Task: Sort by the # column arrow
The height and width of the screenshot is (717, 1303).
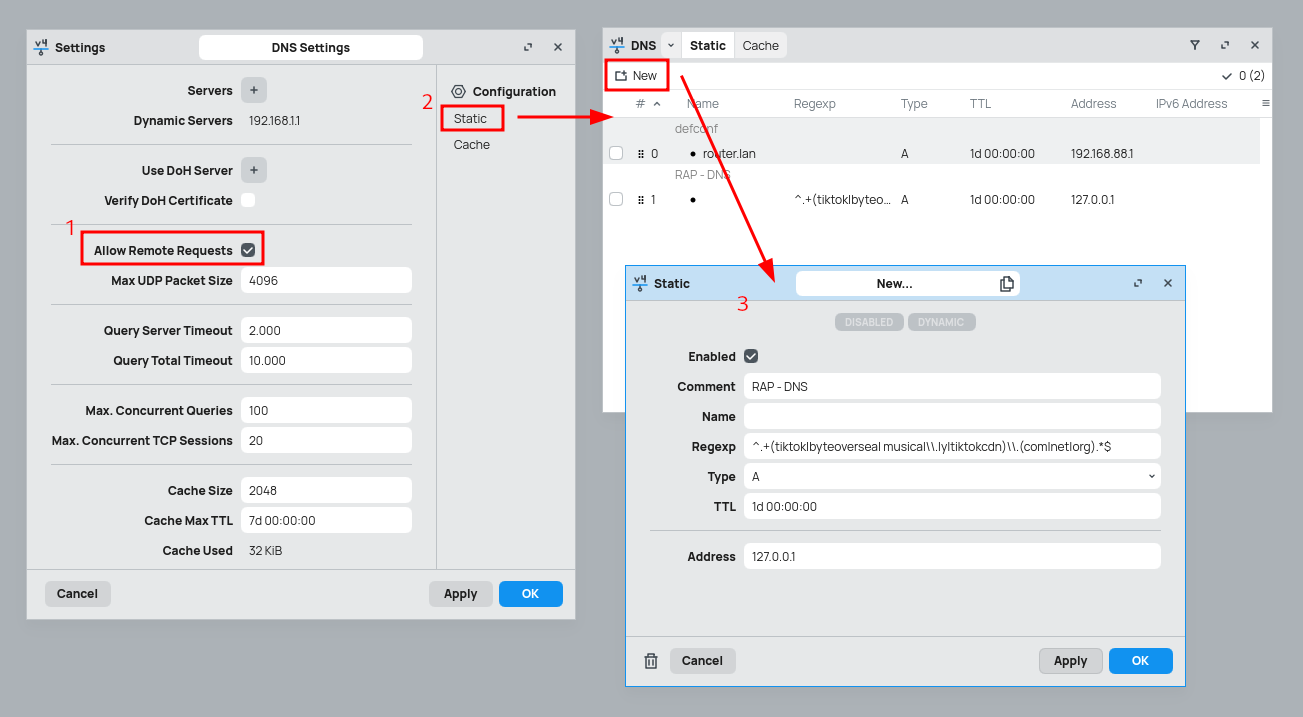Action: click(657, 104)
